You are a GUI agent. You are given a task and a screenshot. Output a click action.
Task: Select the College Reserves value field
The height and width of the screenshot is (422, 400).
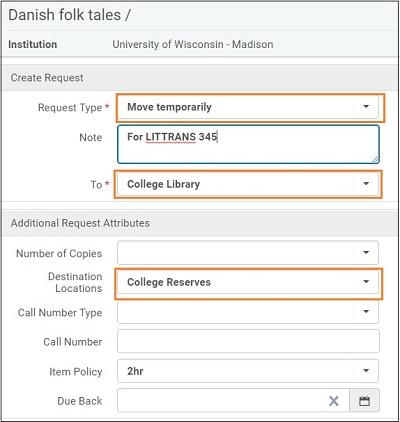[248, 282]
